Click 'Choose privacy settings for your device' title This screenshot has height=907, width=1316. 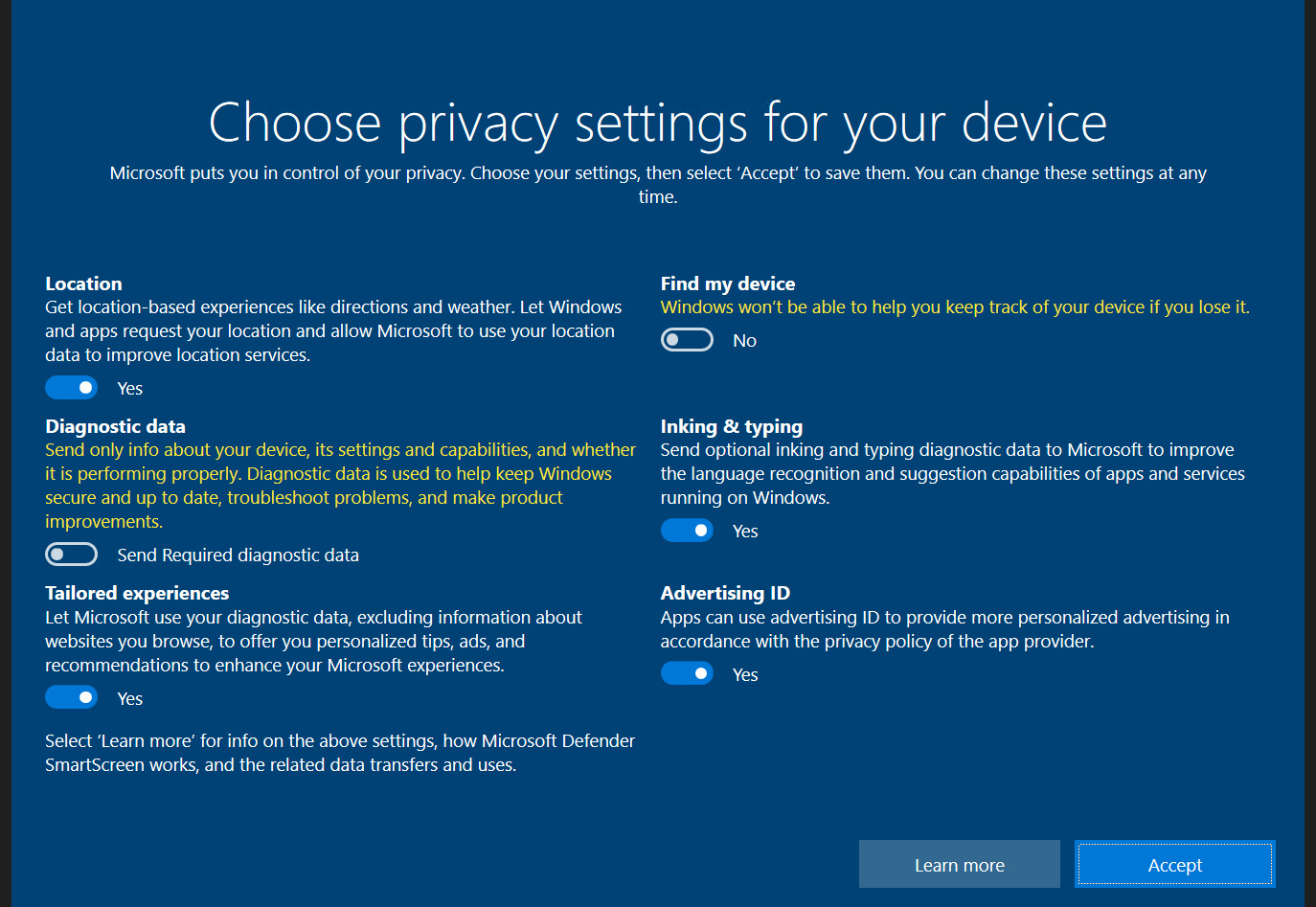tap(658, 124)
